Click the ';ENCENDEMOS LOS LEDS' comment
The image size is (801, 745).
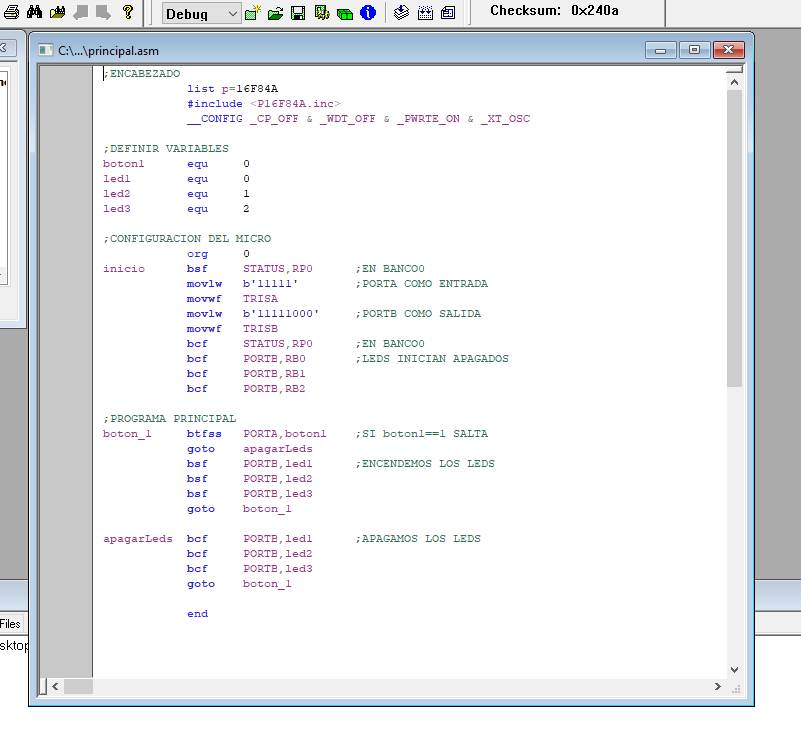[x=426, y=463]
